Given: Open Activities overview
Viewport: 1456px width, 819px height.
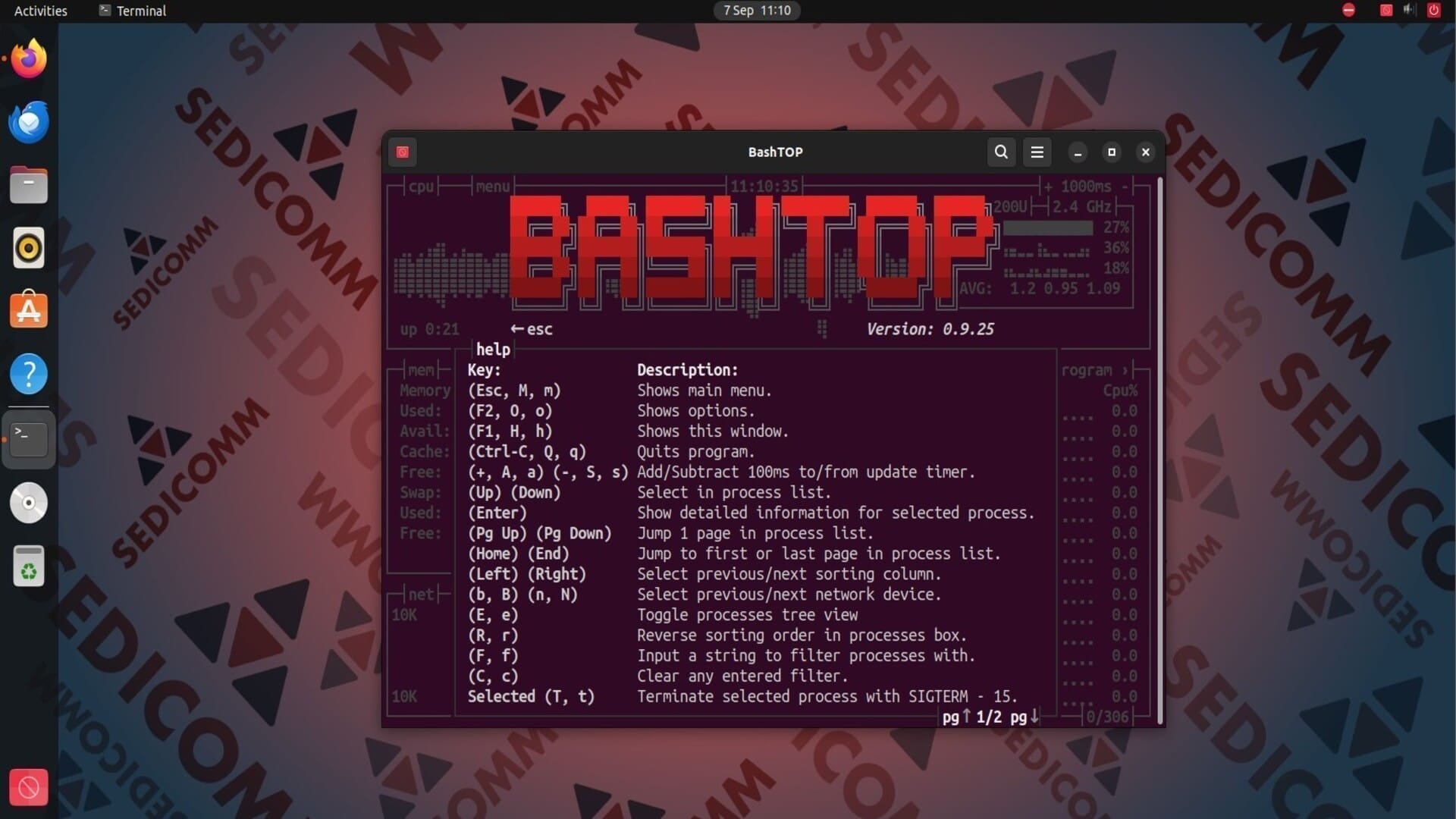Looking at the screenshot, I should pyautogui.click(x=41, y=11).
